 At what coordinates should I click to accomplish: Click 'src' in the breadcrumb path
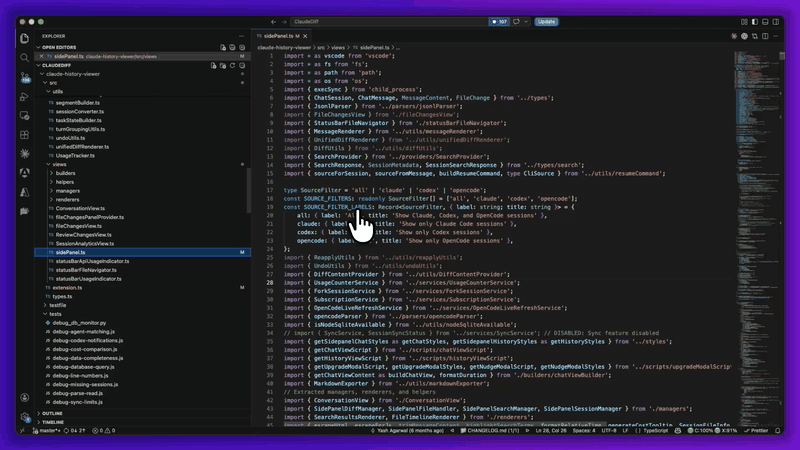coord(321,47)
